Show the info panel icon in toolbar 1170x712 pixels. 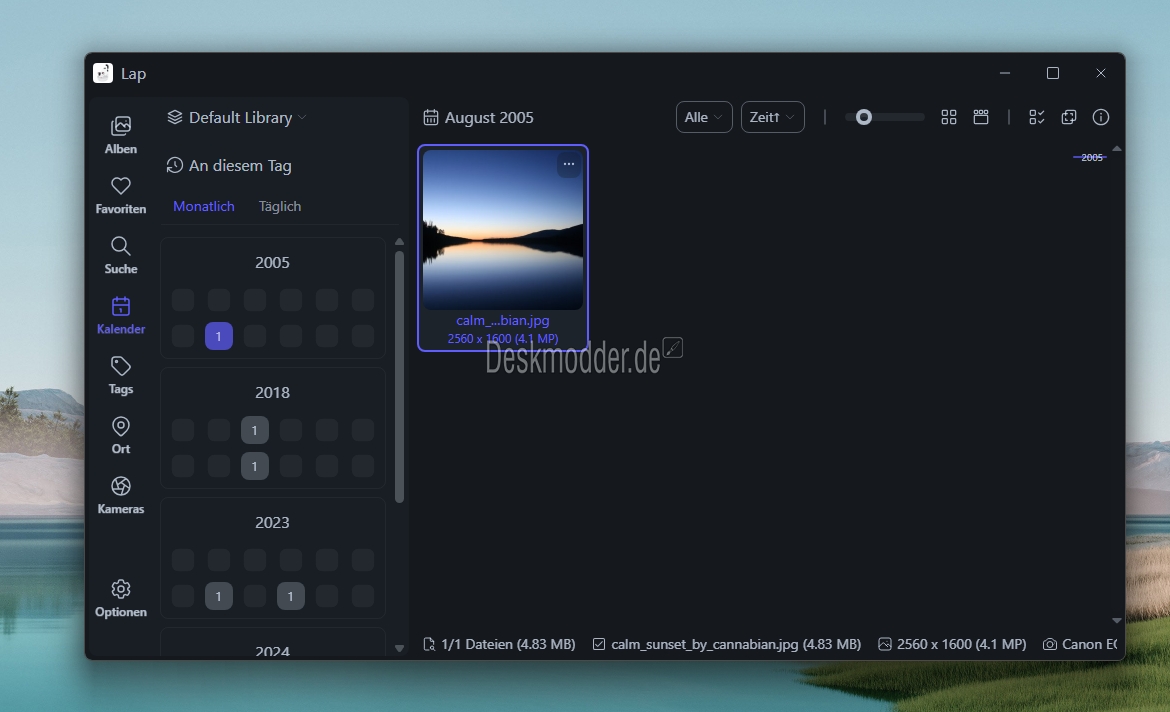click(x=1101, y=117)
